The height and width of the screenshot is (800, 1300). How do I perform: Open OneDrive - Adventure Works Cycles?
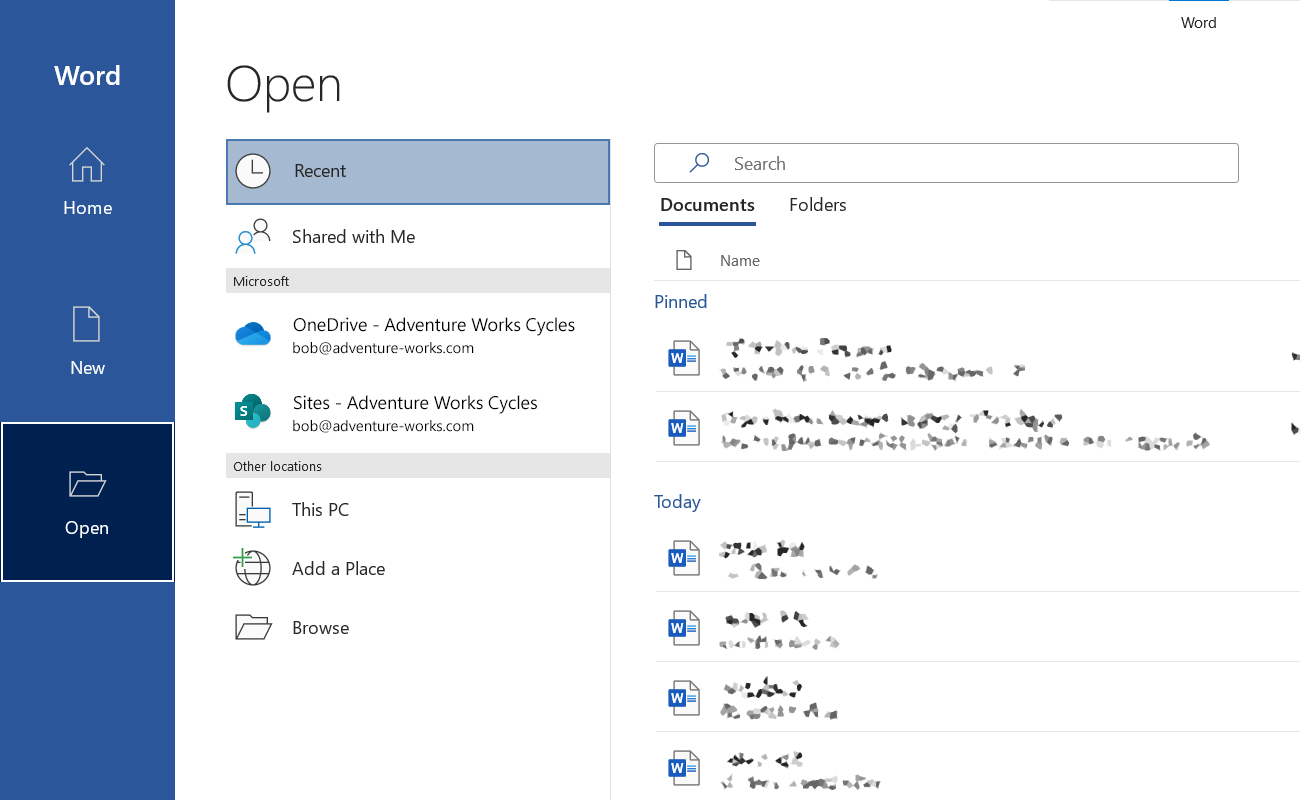point(418,335)
